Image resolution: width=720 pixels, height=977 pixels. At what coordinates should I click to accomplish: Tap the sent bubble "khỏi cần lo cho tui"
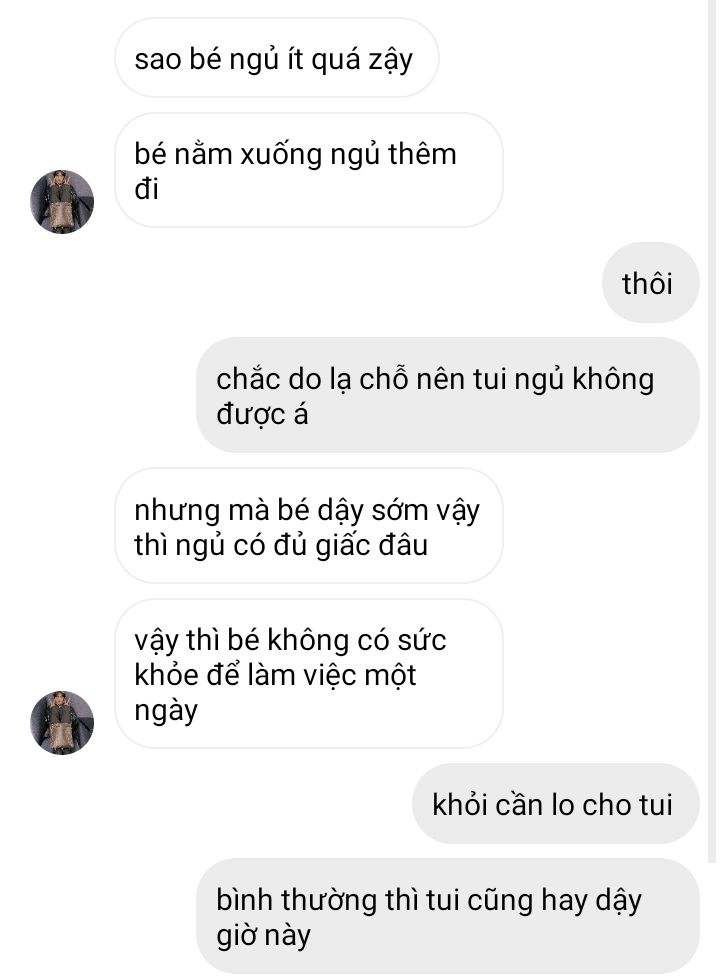point(556,804)
